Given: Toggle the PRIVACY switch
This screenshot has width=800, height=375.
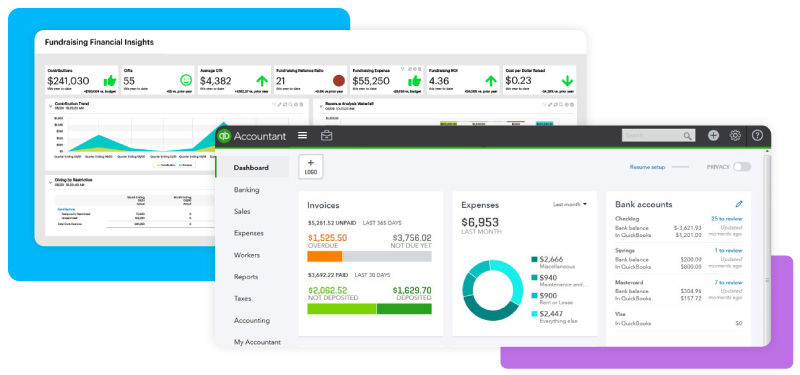Looking at the screenshot, I should click(x=742, y=167).
